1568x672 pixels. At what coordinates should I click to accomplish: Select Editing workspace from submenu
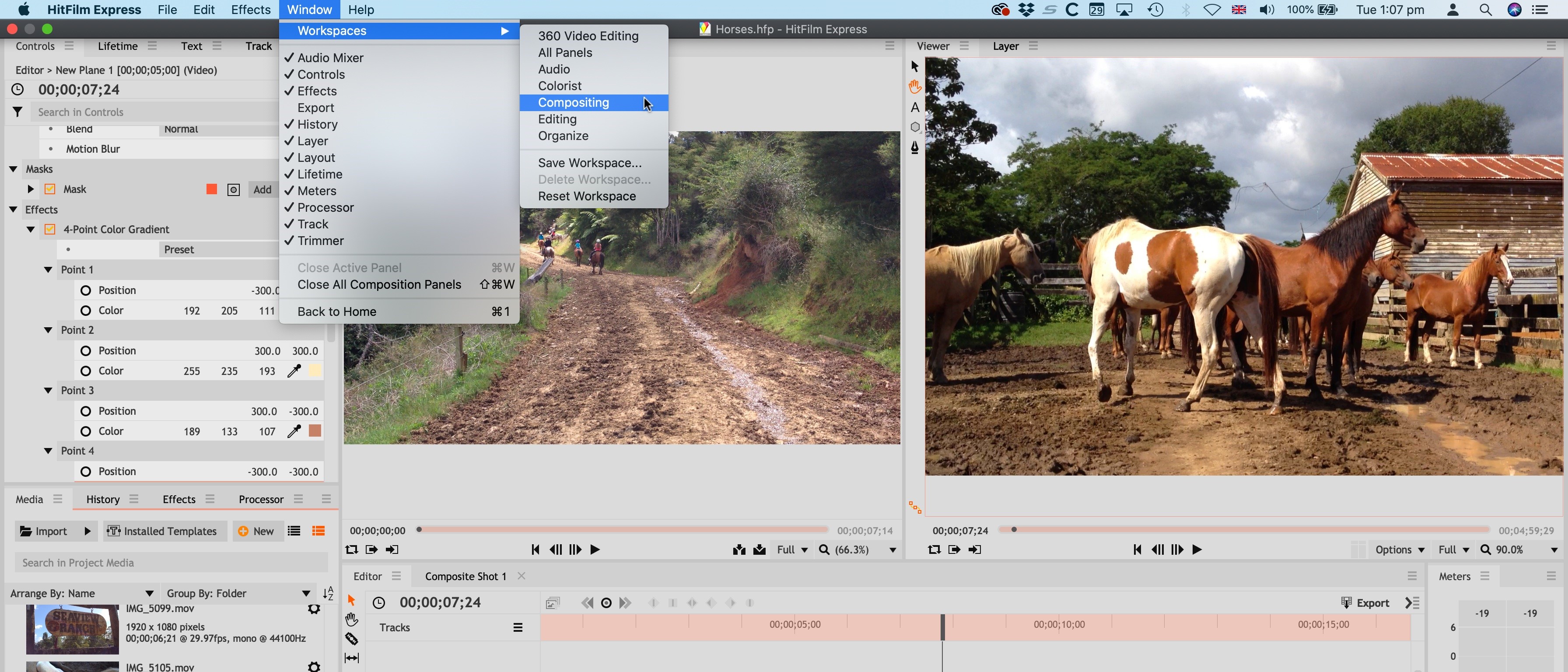(557, 118)
